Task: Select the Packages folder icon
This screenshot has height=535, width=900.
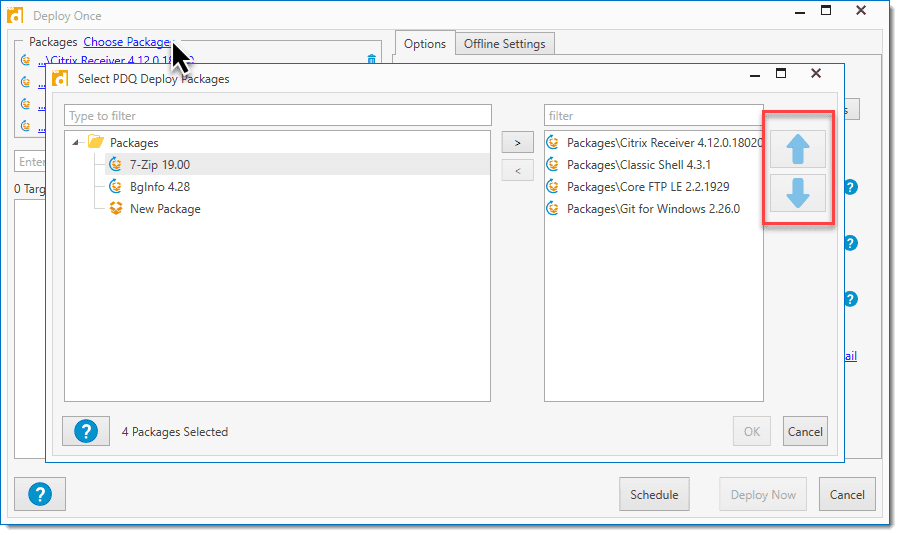Action: coord(95,142)
